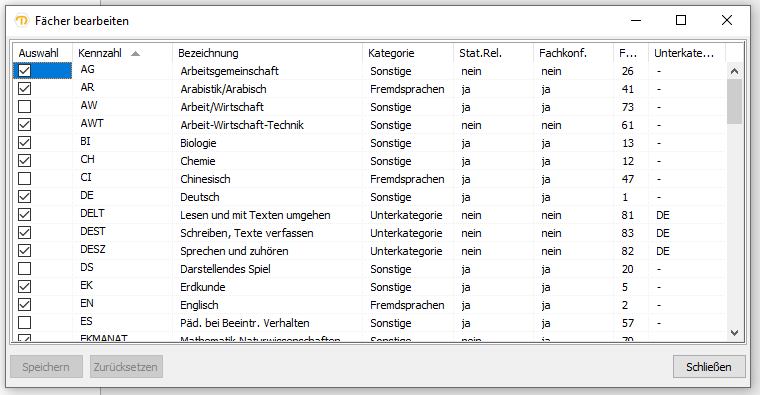Click scrollbar down arrow in subject list

[734, 333]
